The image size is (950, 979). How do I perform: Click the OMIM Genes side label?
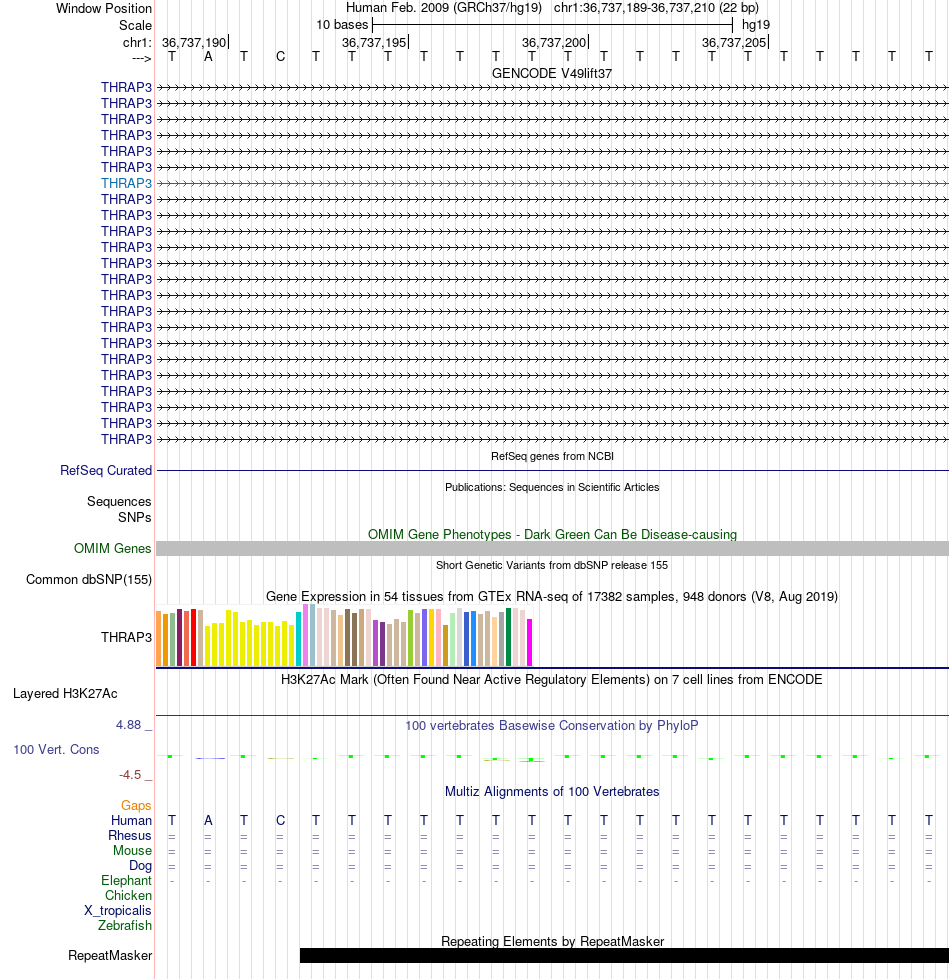[x=112, y=549]
